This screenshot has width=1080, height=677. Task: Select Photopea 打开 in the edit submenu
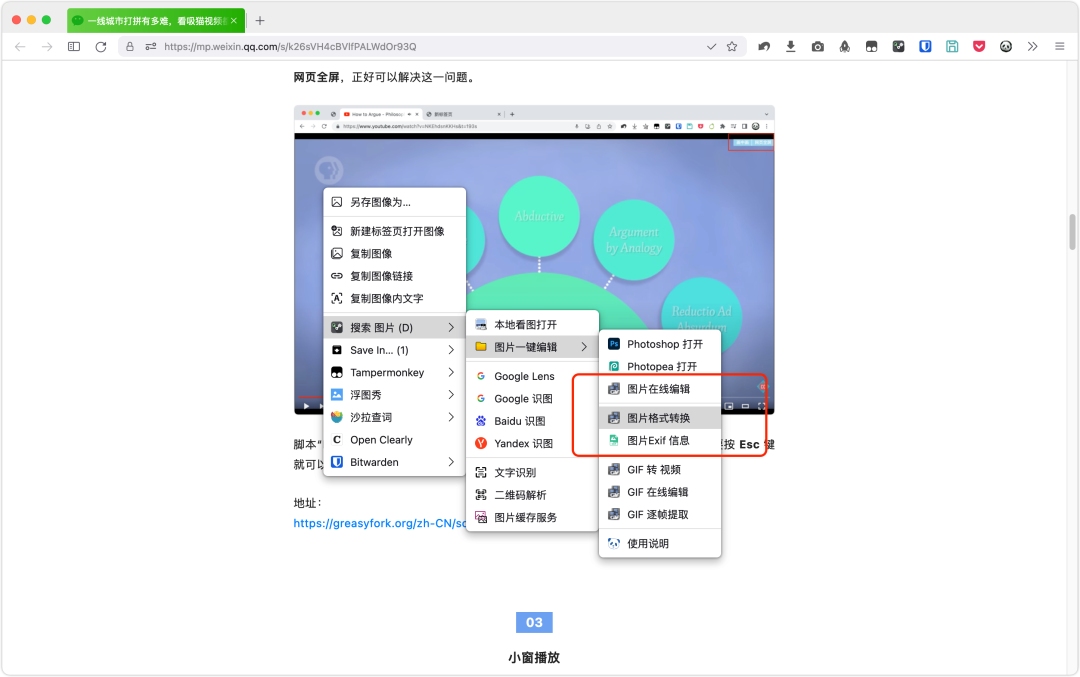click(x=660, y=366)
